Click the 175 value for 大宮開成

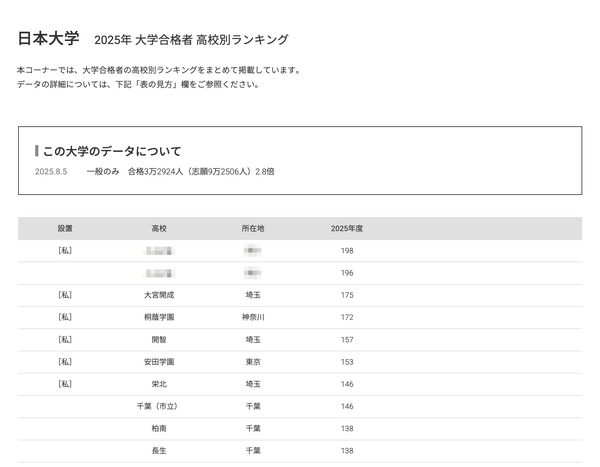click(x=347, y=295)
